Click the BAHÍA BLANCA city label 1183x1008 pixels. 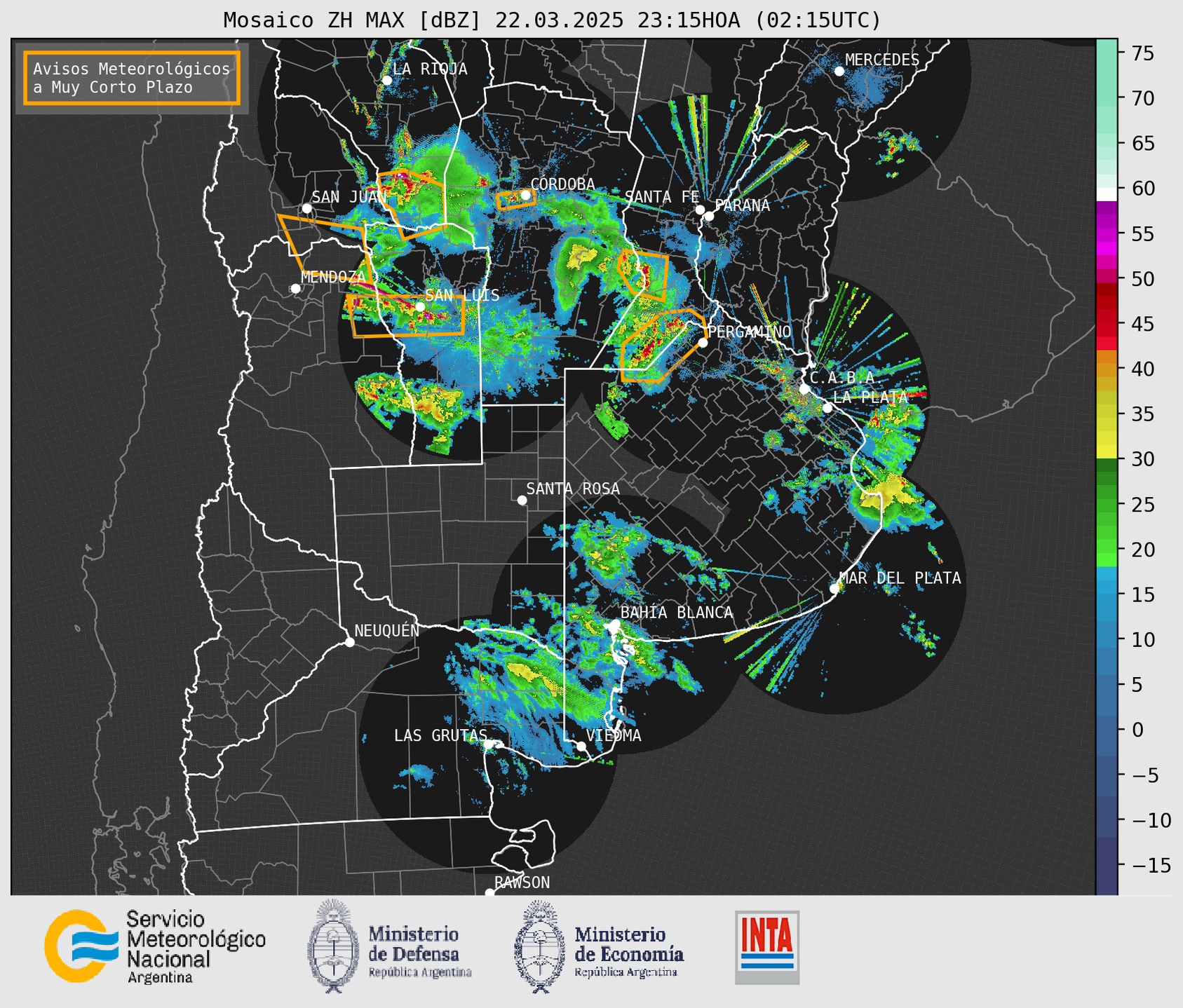(677, 613)
